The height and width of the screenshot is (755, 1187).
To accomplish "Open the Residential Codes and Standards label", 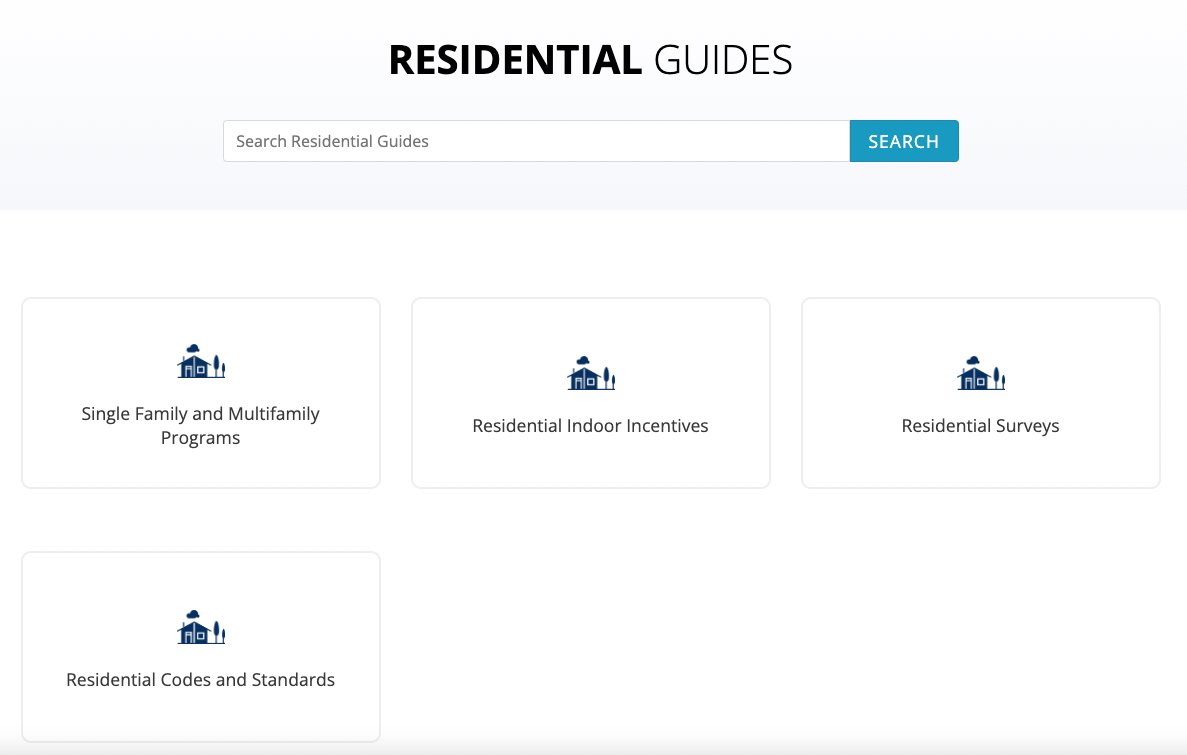I will click(x=201, y=679).
